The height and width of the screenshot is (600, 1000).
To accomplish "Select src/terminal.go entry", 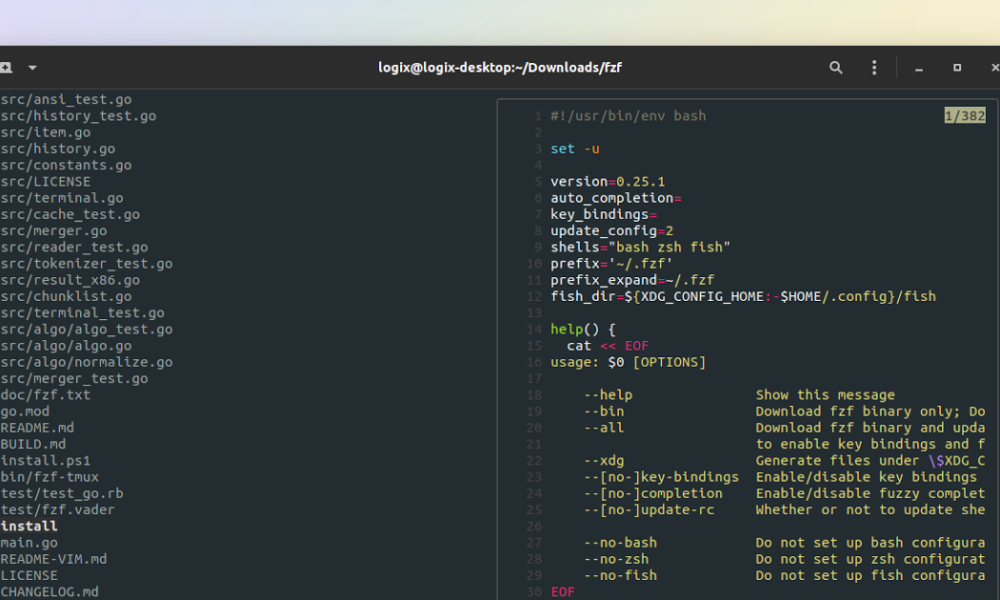I will [62, 198].
